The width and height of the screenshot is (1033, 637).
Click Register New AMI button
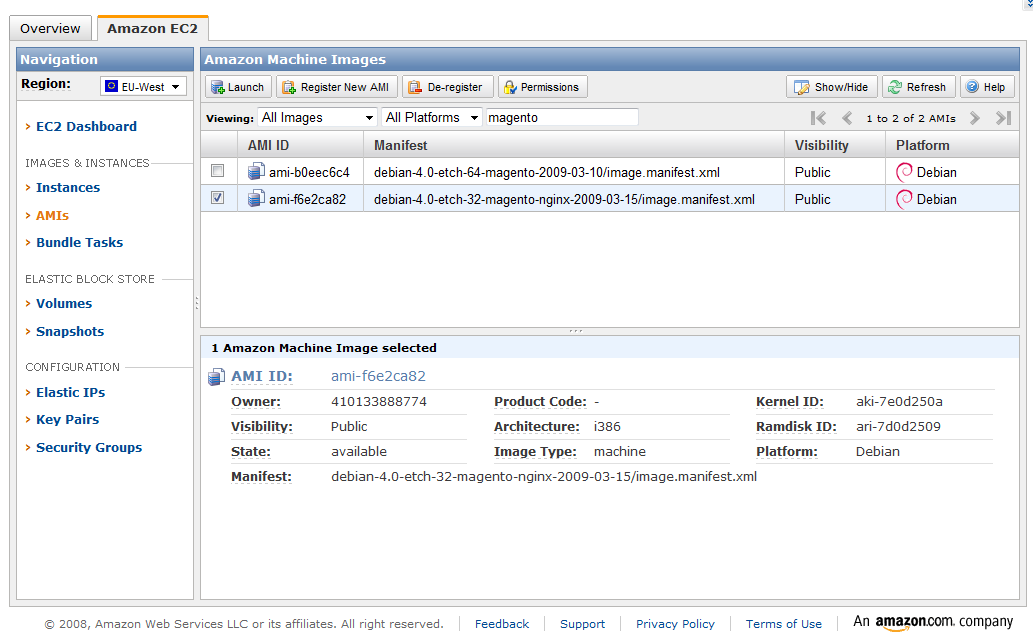337,87
